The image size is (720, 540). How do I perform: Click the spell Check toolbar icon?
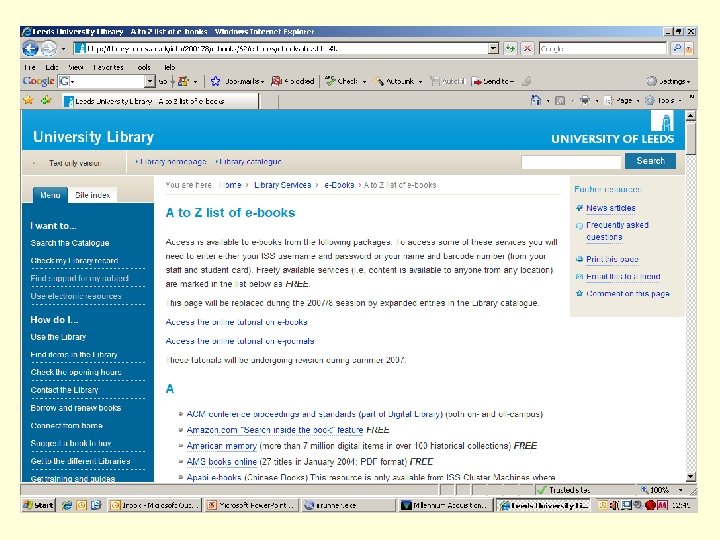[x=330, y=81]
